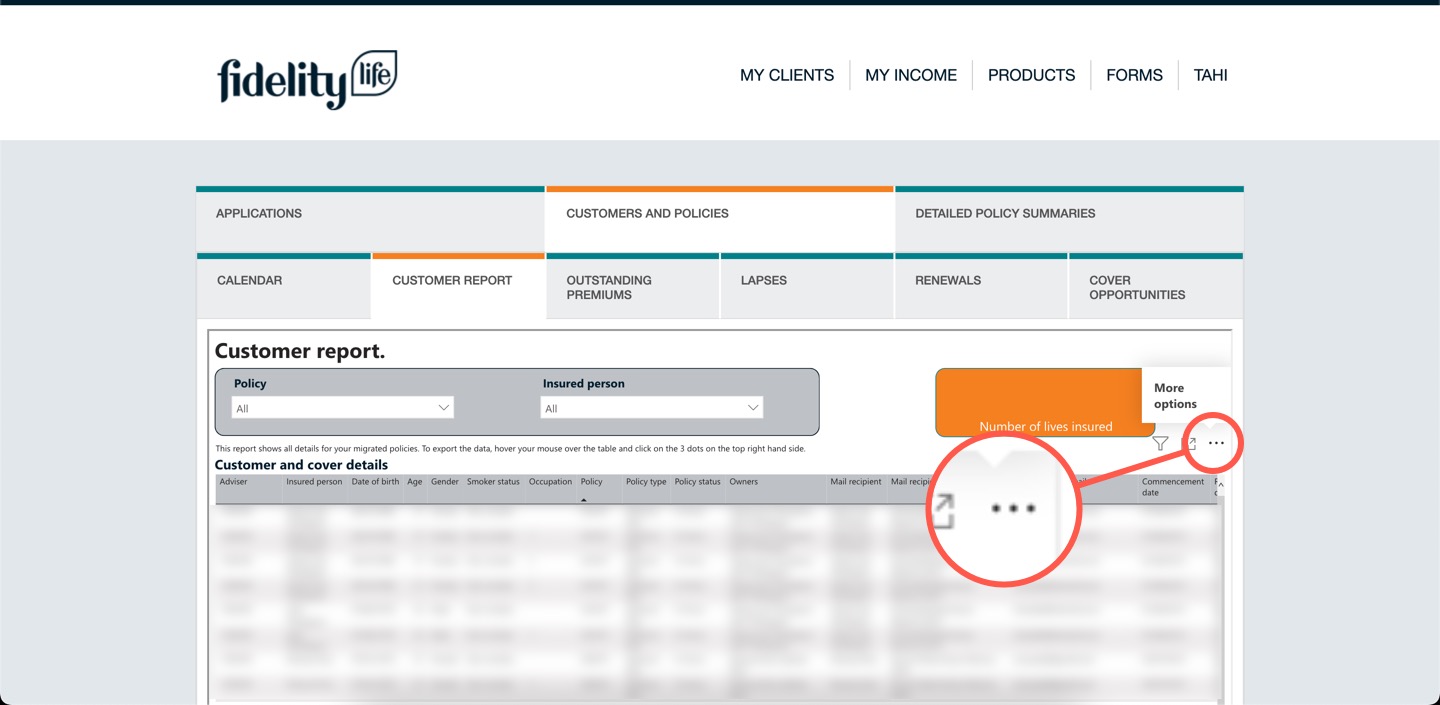Open the MY CLIENTS menu

(x=786, y=75)
